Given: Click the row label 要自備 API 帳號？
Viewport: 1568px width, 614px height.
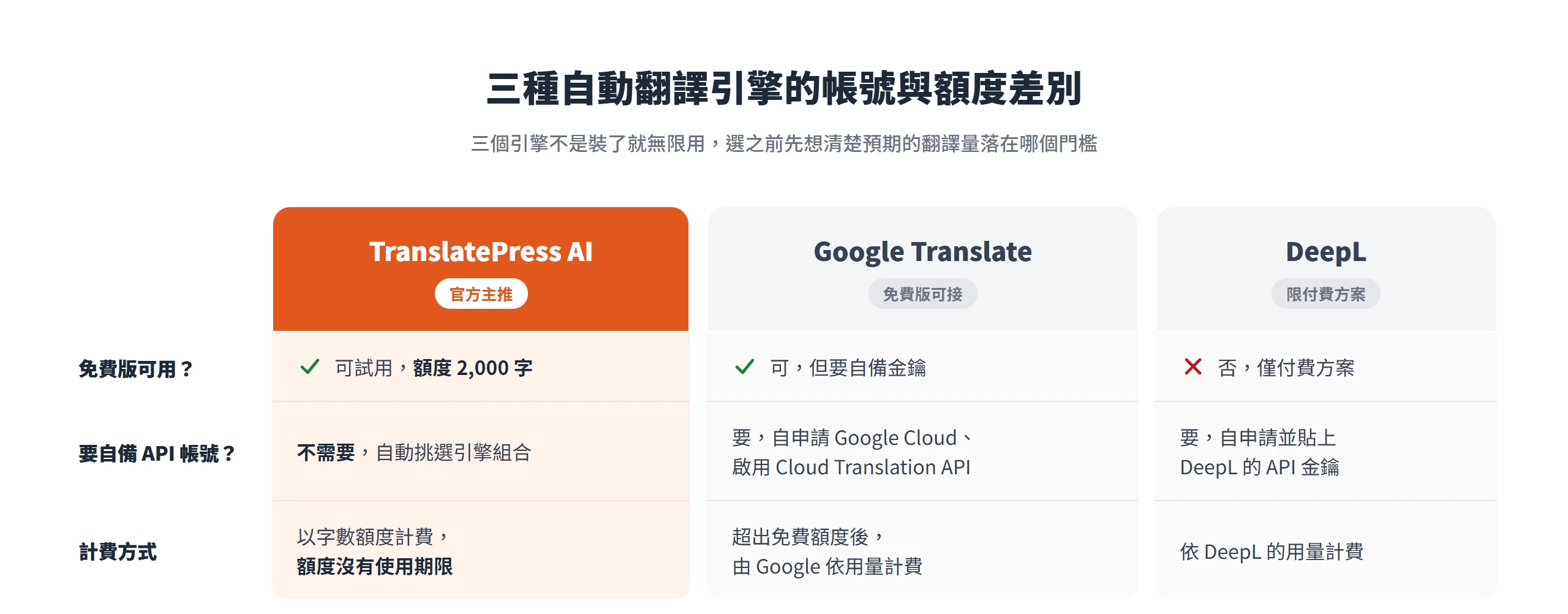Looking at the screenshot, I should tap(157, 453).
